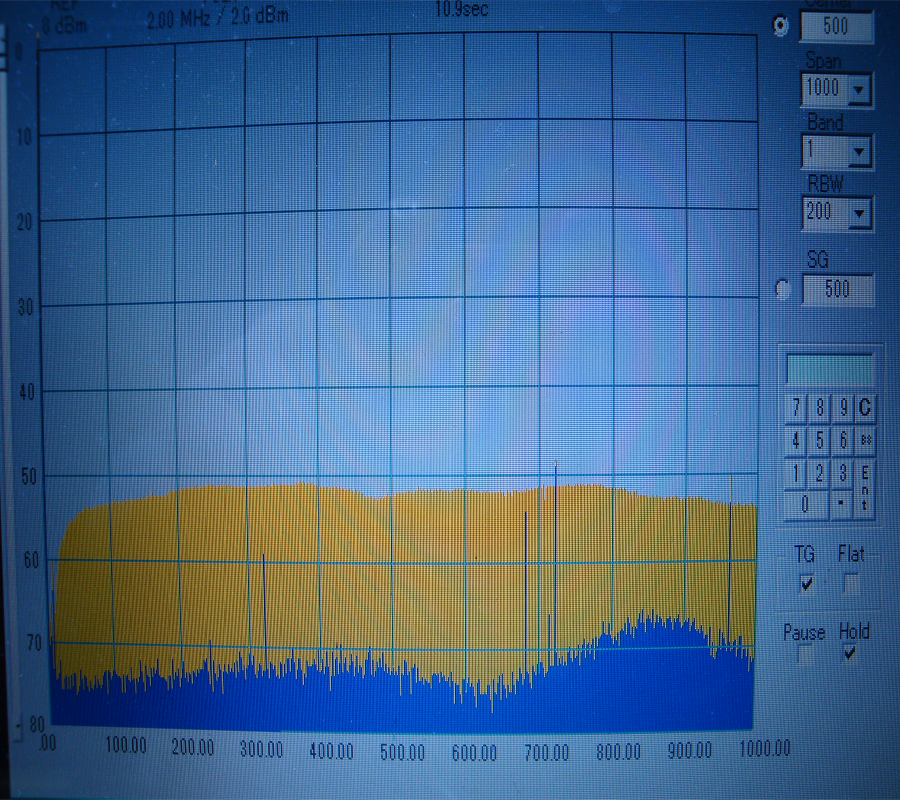
Task: Tick the Pause checkbox
Action: click(805, 655)
